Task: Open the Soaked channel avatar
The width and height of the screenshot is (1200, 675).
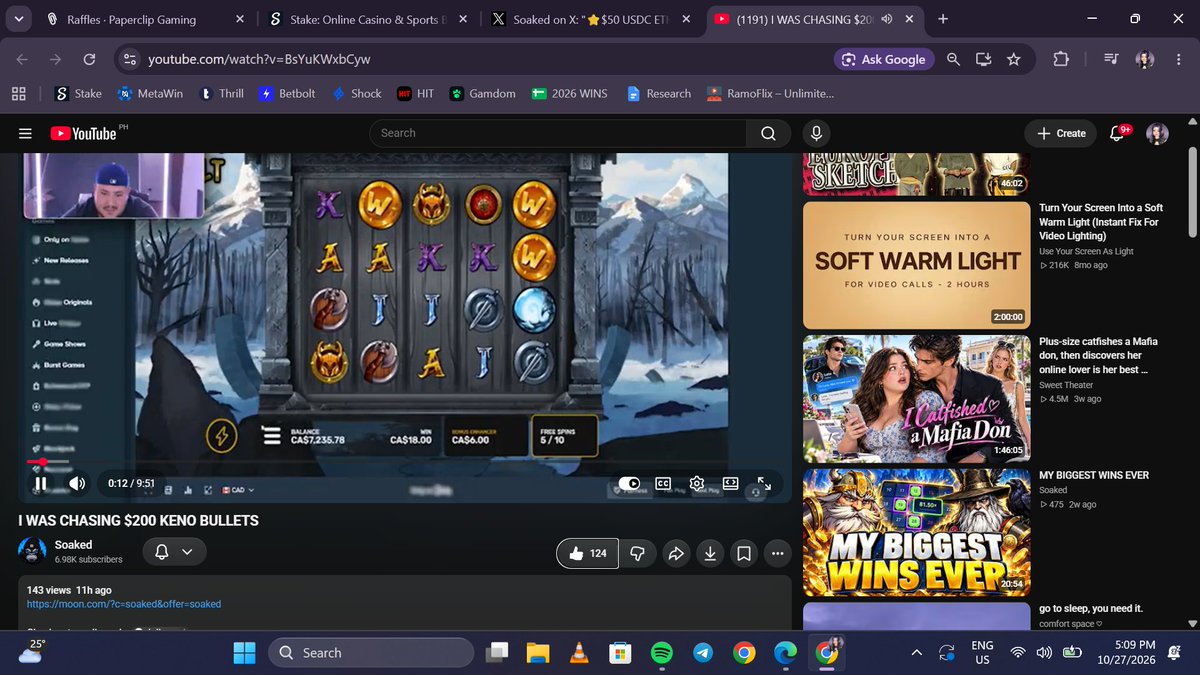Action: pos(34,552)
